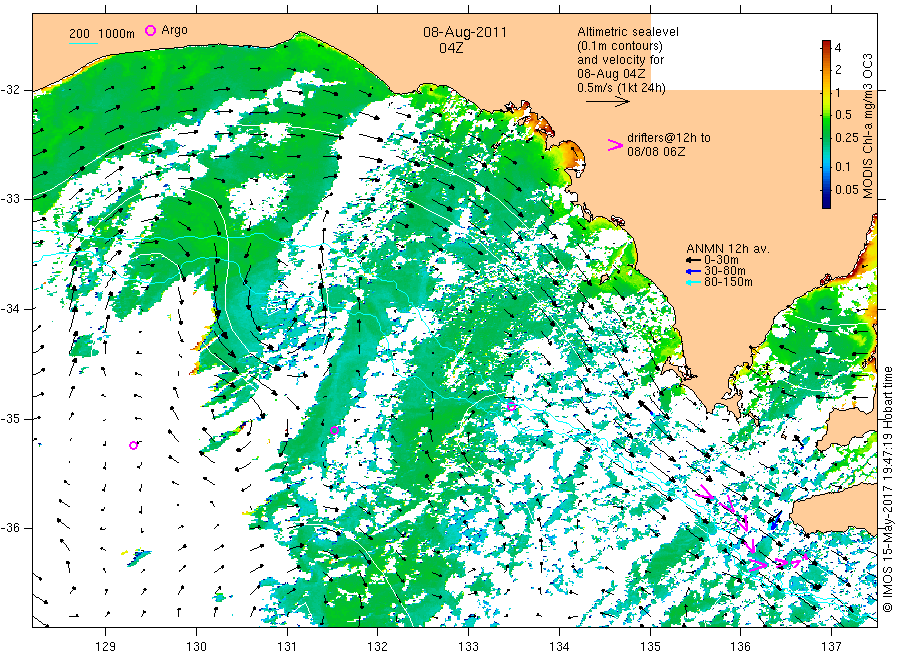Click the longitude axis label '136'
This screenshot has width=900, height=660.
pos(740,647)
